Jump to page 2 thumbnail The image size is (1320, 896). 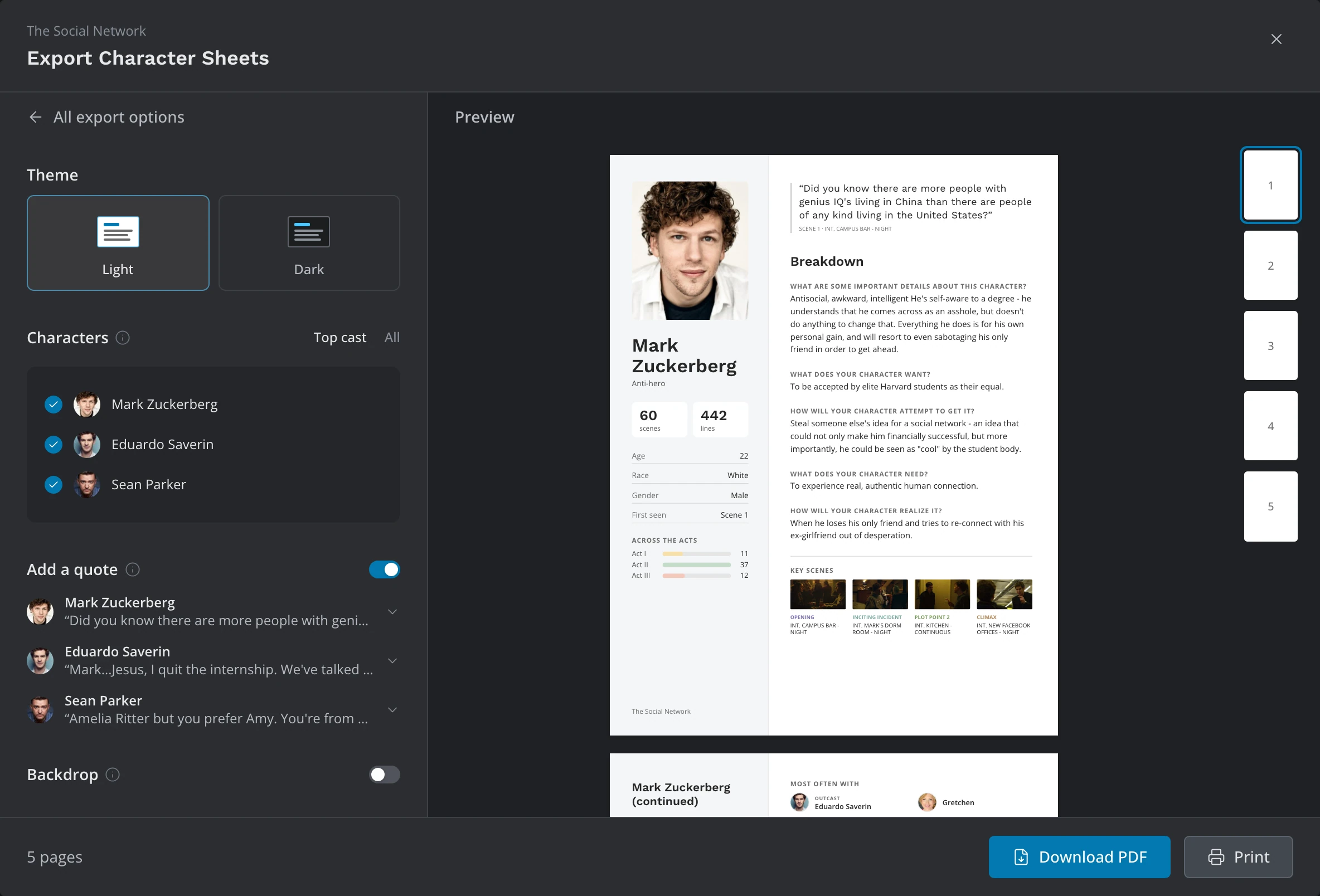[1270, 265]
